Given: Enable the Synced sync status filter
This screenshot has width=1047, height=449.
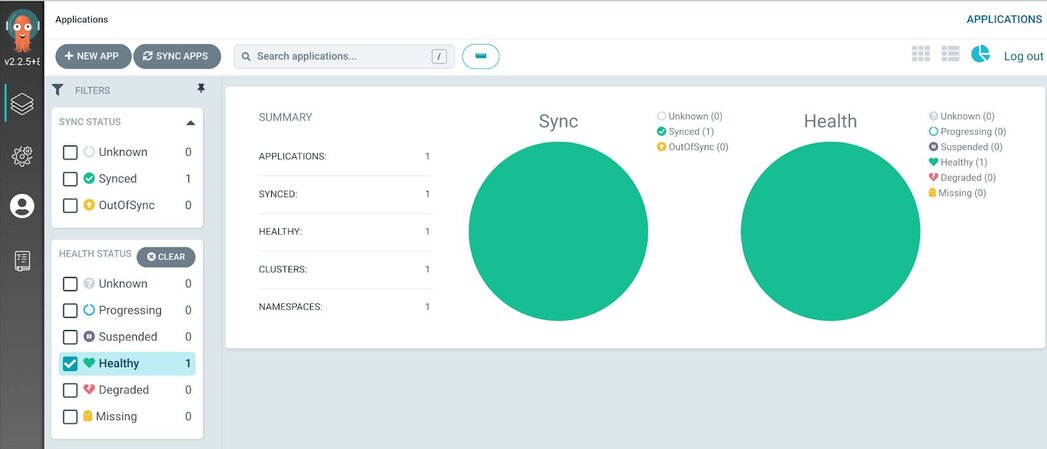Looking at the screenshot, I should pyautogui.click(x=71, y=179).
